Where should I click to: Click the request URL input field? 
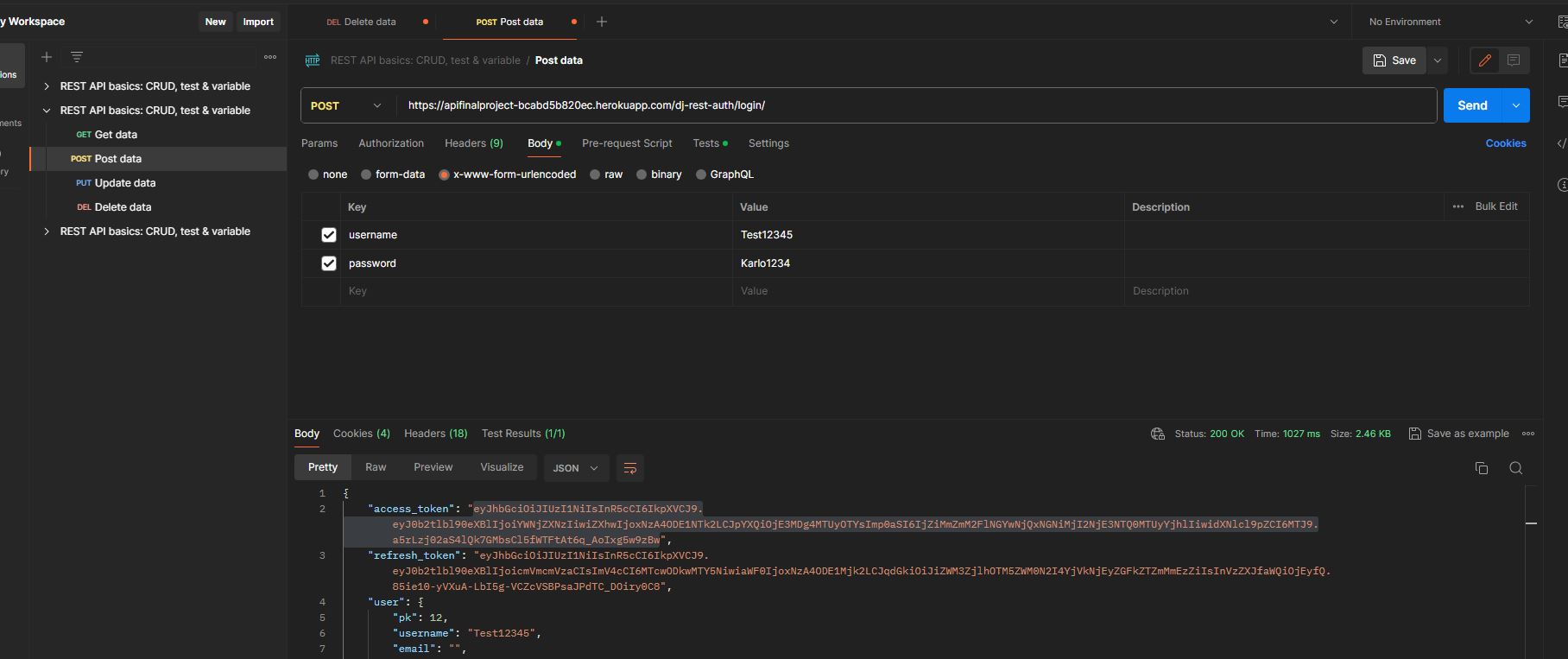click(x=915, y=105)
